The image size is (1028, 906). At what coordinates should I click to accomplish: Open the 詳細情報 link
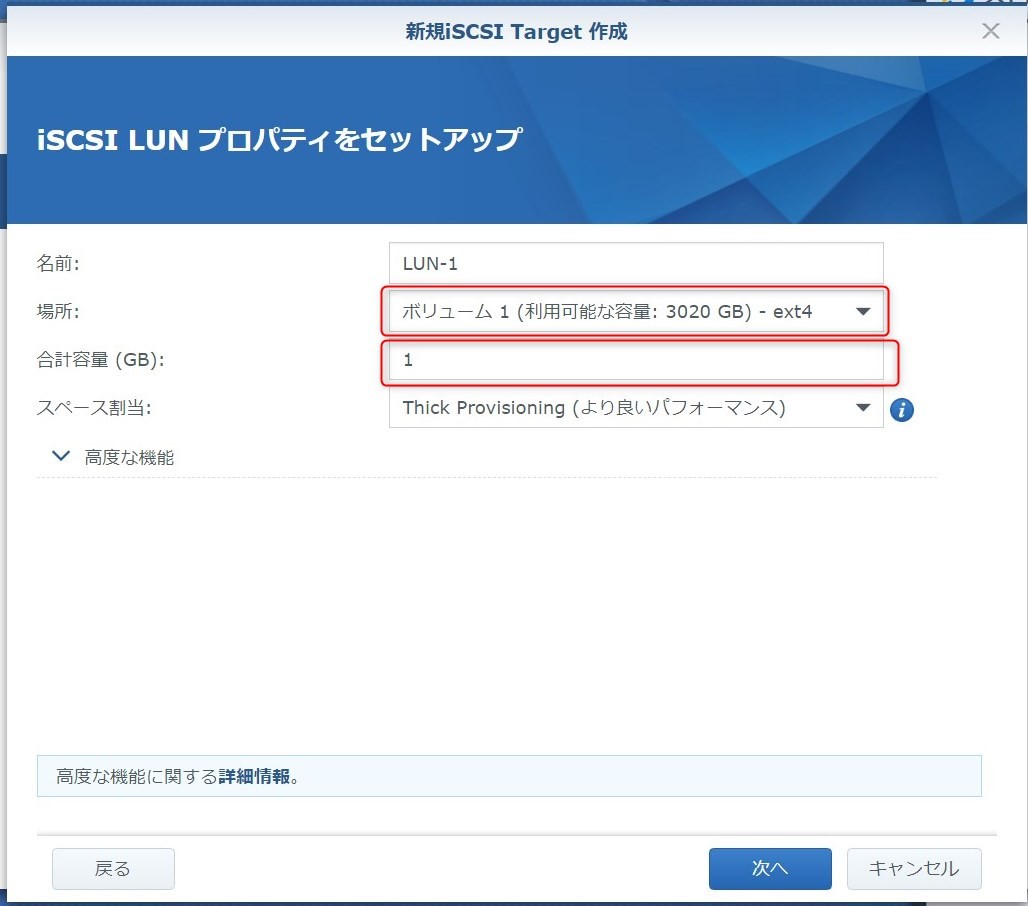point(254,776)
